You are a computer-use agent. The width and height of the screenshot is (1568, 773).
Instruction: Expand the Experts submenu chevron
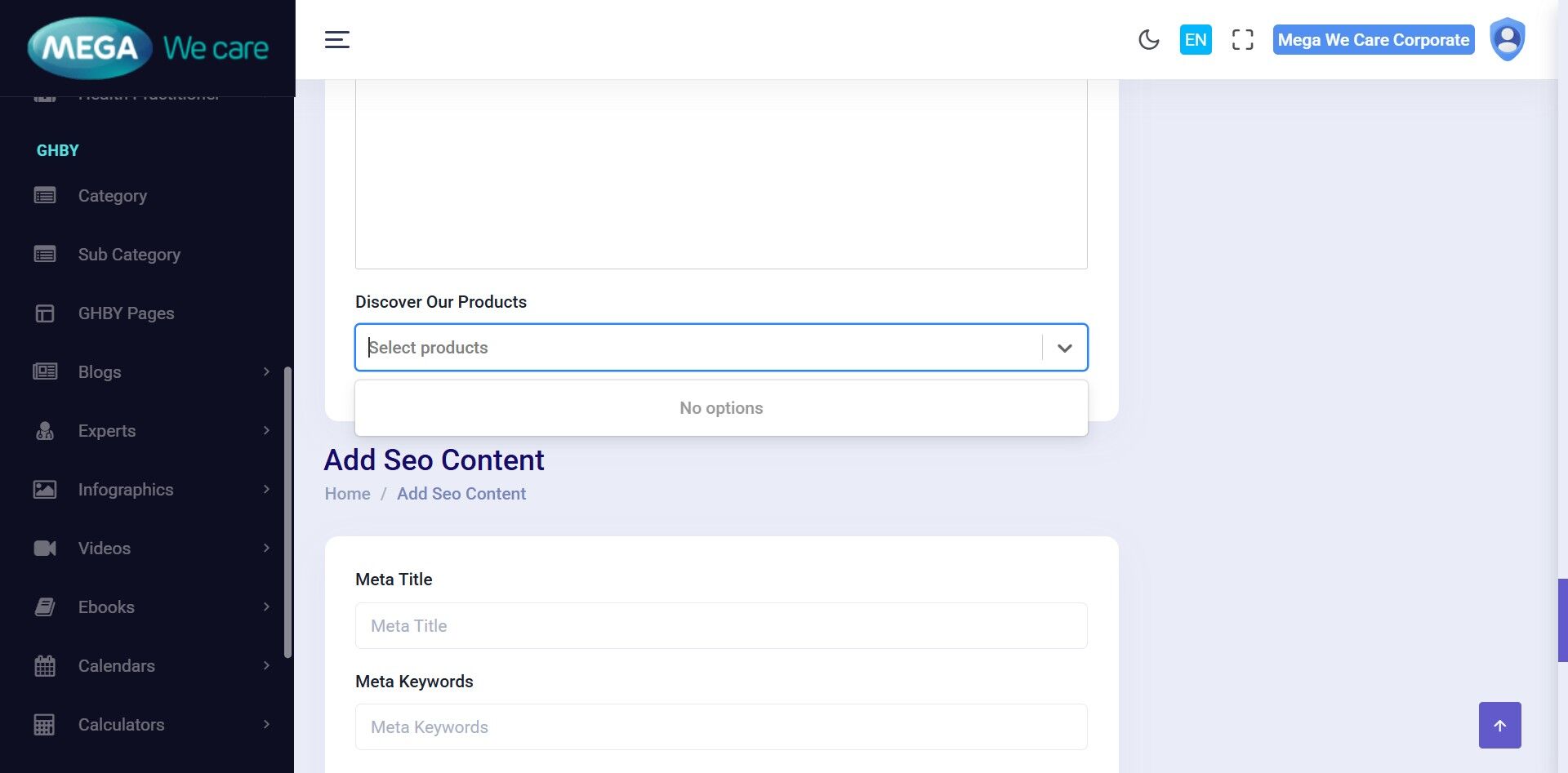point(266,431)
